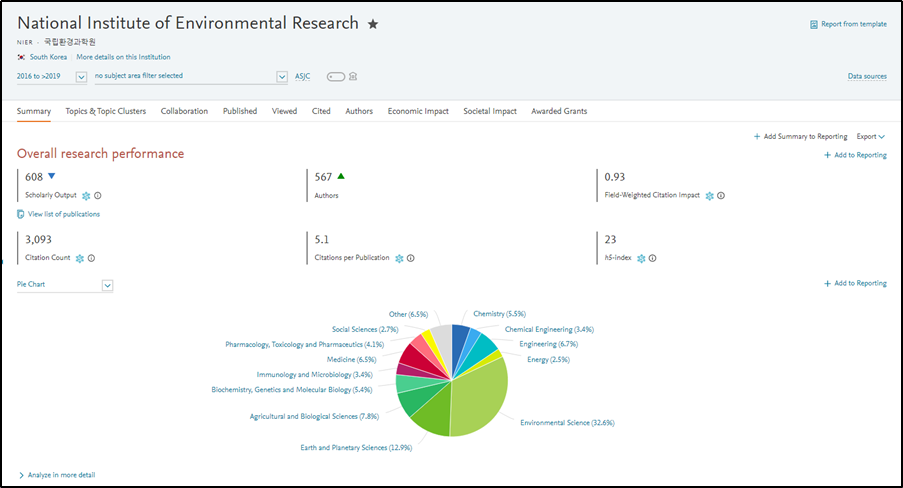Select Biochemistry, Genetics and Molecular Biology label
Screen dimensions: 903x488
coord(292,390)
